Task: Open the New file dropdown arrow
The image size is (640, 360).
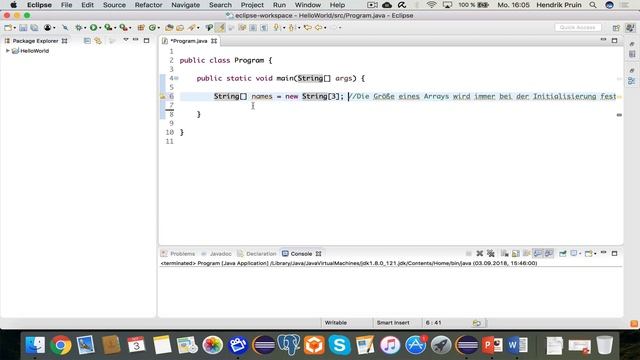Action: pyautogui.click(x=14, y=28)
